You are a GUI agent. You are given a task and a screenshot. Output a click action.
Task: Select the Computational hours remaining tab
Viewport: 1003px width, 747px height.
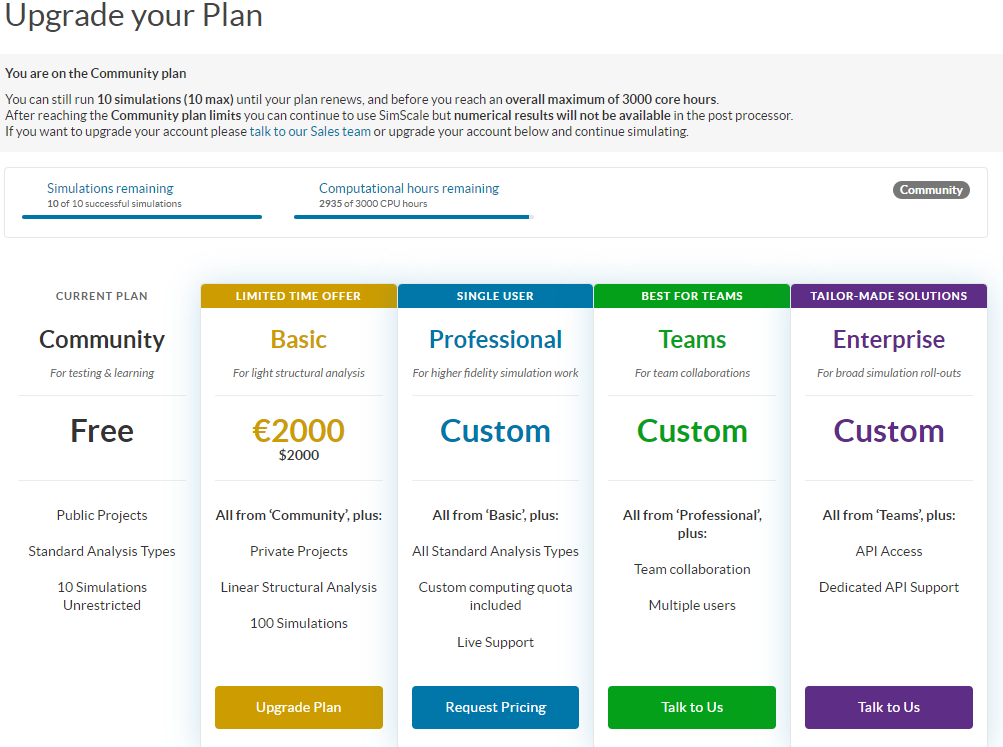(x=408, y=188)
